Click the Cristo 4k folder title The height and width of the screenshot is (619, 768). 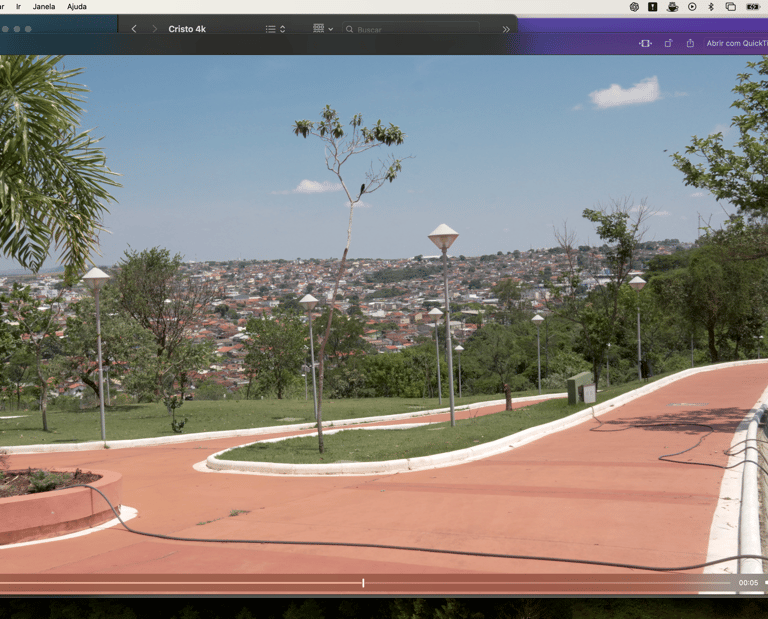(x=187, y=29)
